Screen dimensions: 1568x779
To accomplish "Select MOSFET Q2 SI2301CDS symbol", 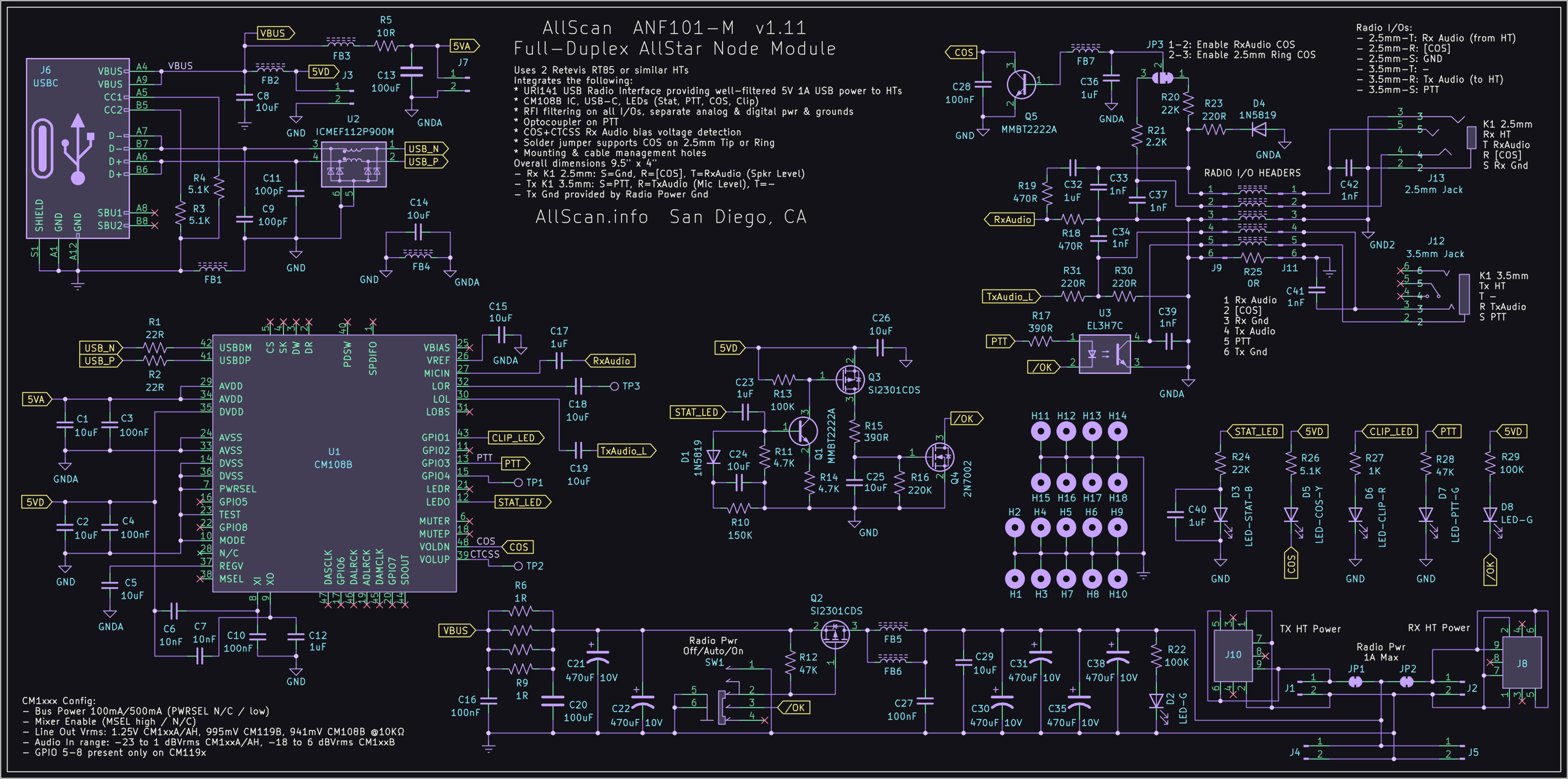I will point(835,635).
